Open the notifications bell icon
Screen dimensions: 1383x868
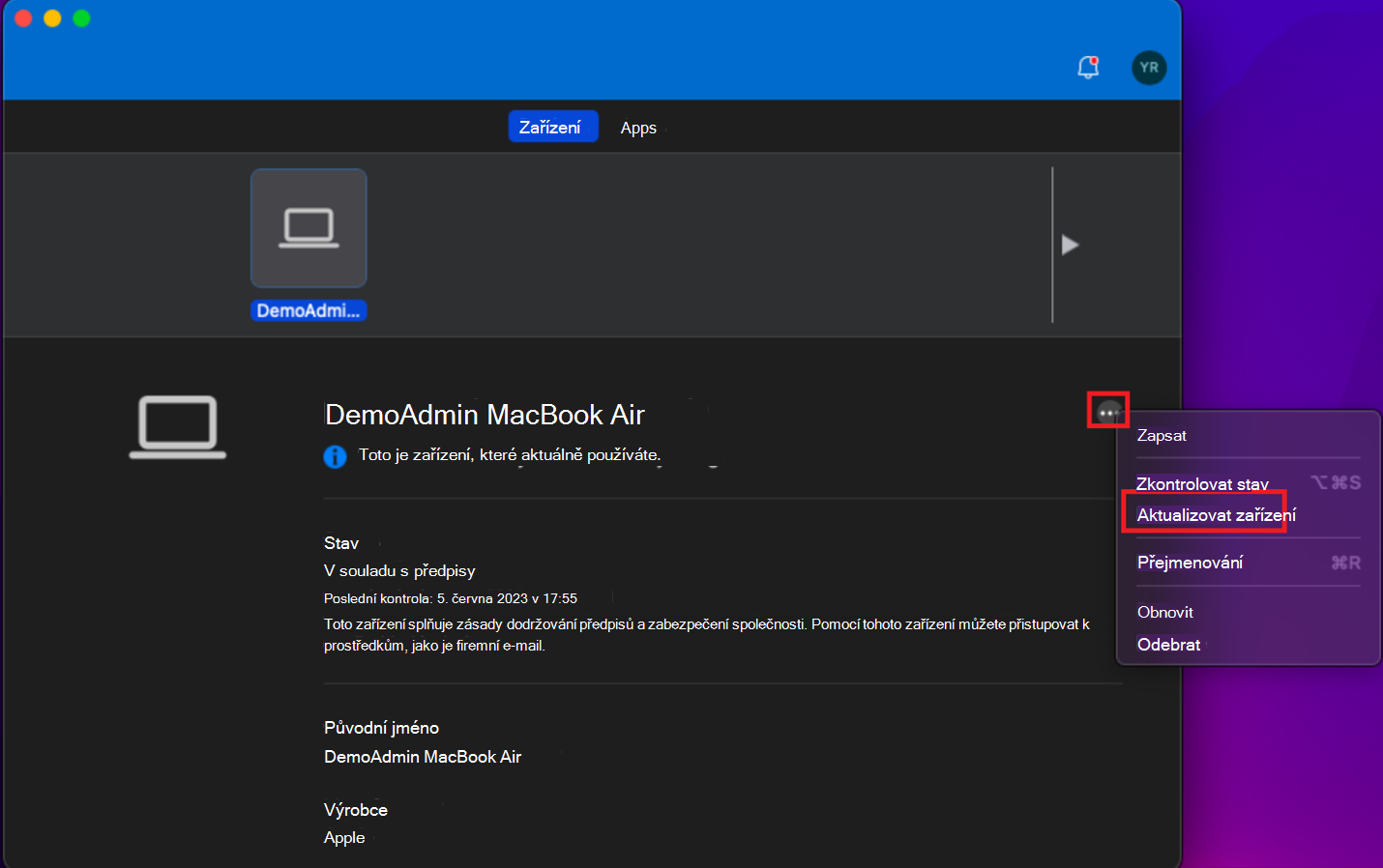[x=1088, y=68]
